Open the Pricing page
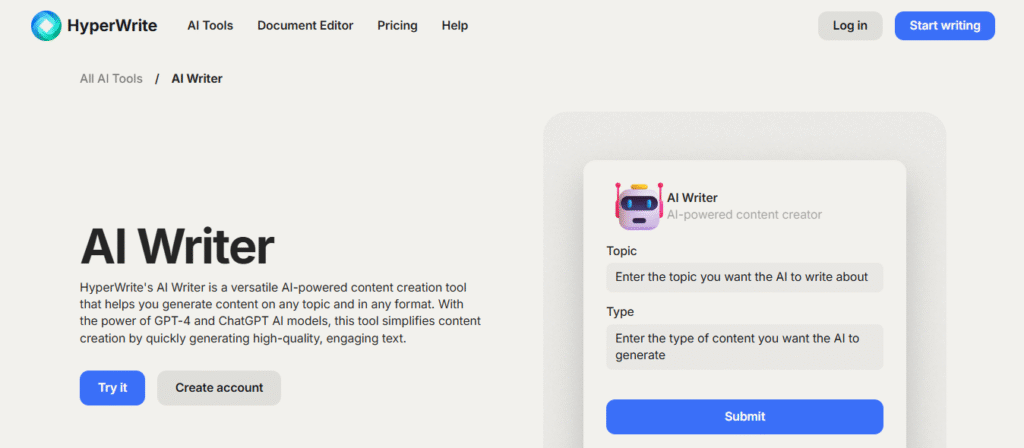This screenshot has width=1024, height=448. click(397, 26)
